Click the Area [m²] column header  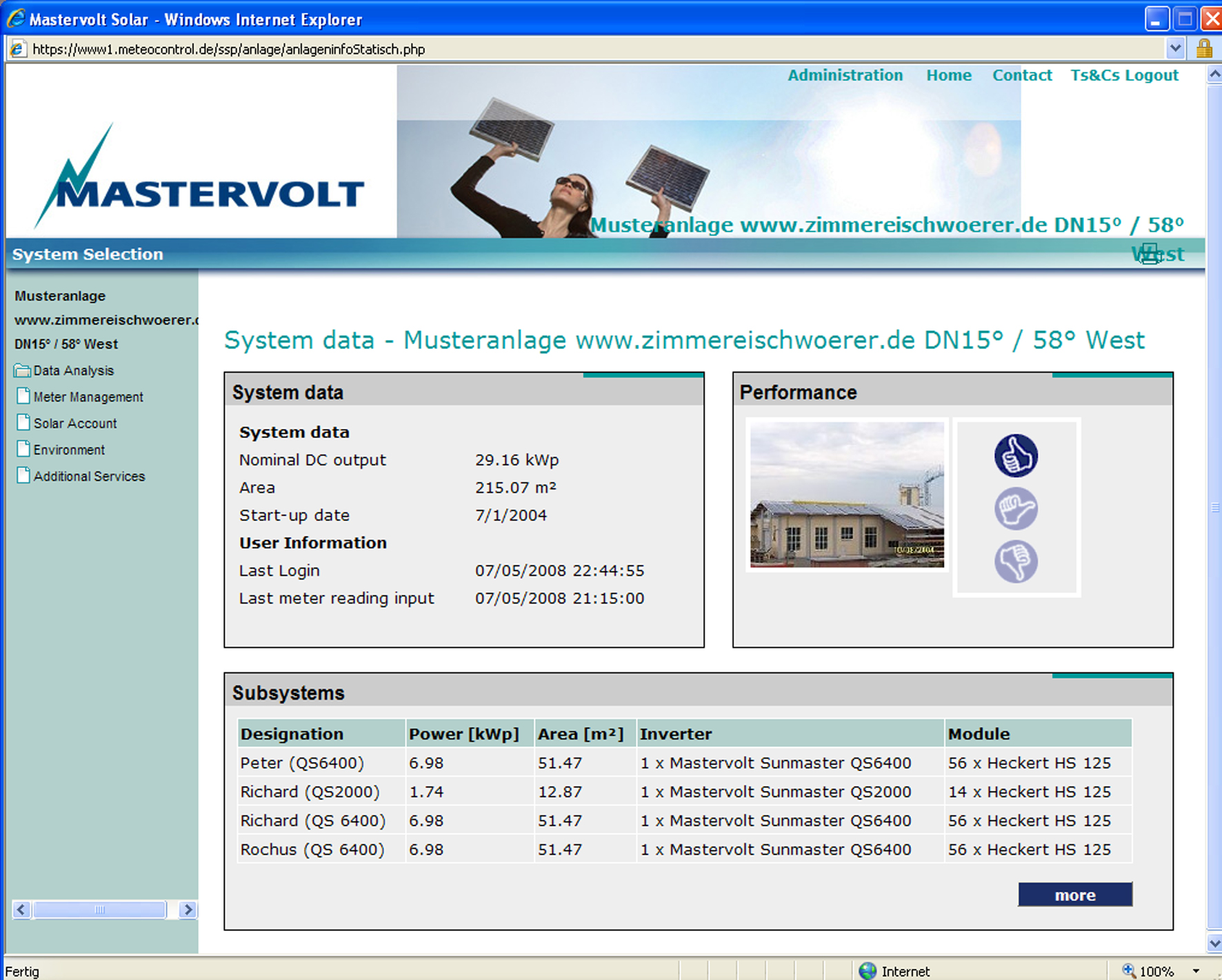pyautogui.click(x=585, y=733)
